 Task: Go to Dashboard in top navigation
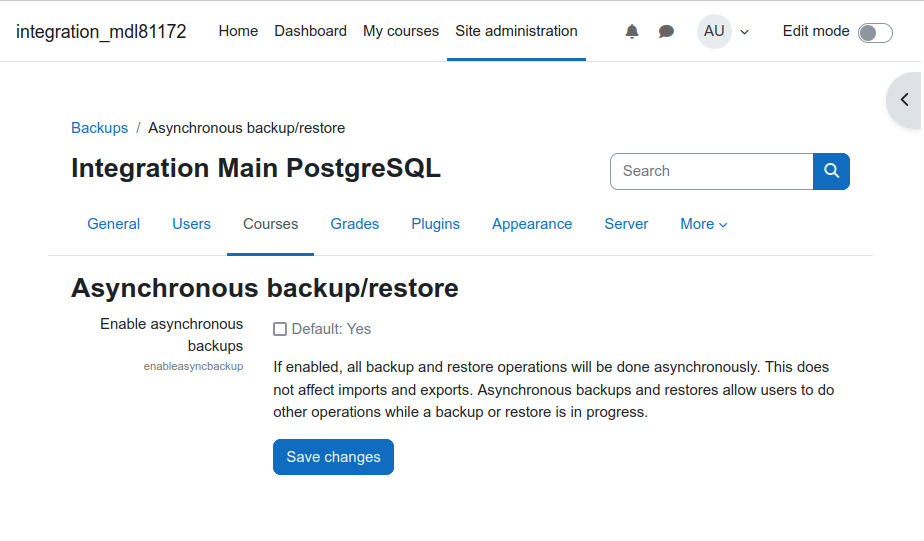click(x=311, y=31)
